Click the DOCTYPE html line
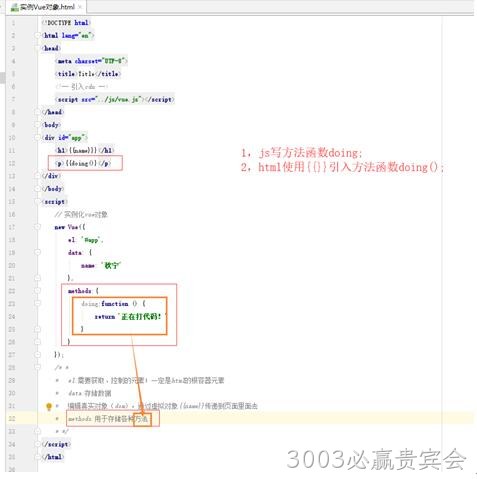 pyautogui.click(x=66, y=23)
